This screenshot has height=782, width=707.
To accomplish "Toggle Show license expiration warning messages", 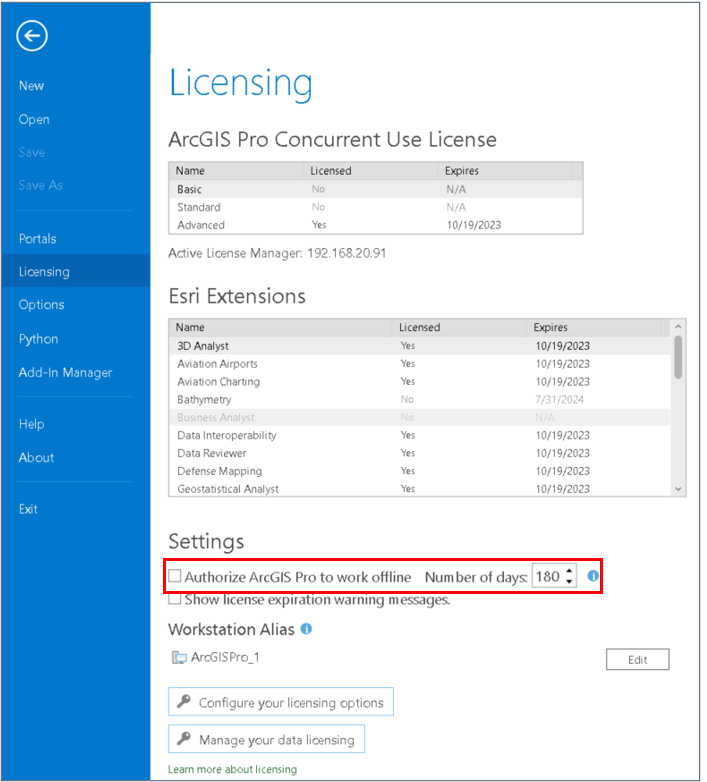I will pyautogui.click(x=175, y=598).
